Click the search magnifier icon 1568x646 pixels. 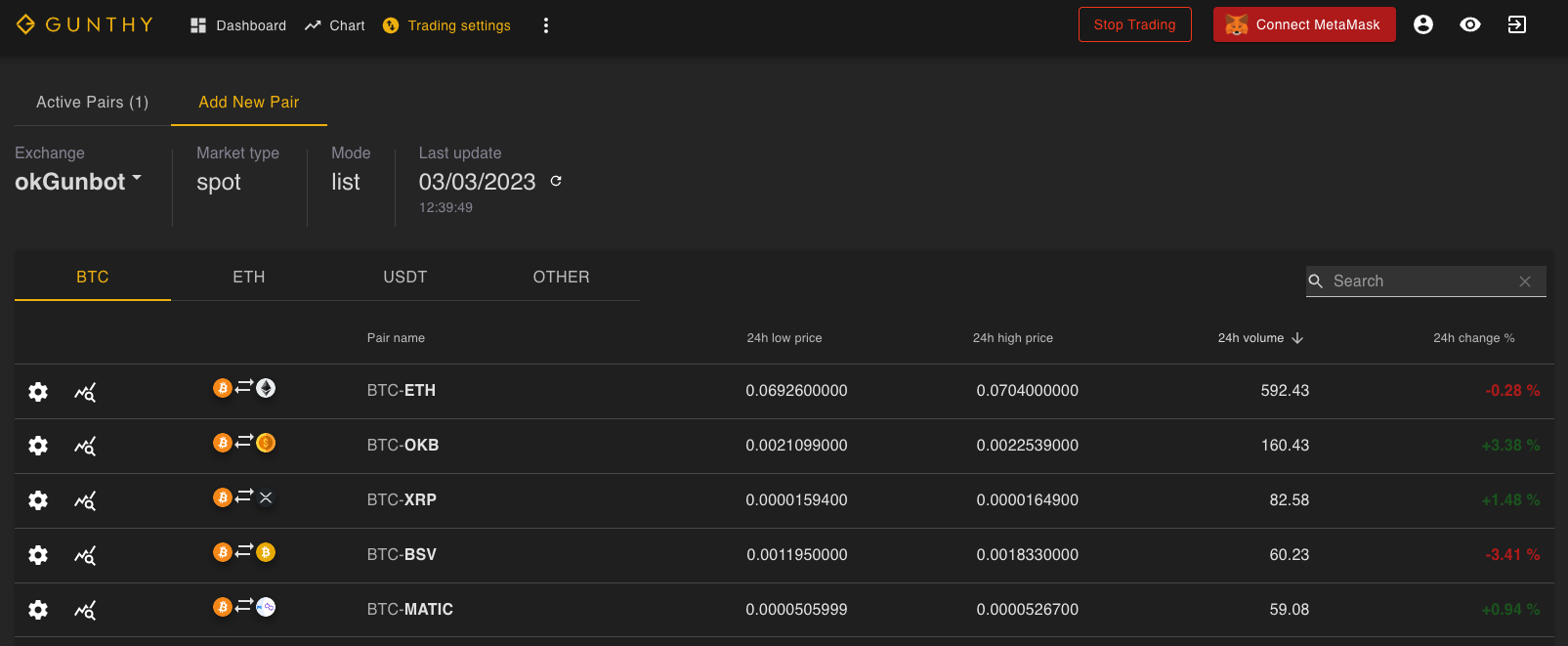[x=1316, y=281]
